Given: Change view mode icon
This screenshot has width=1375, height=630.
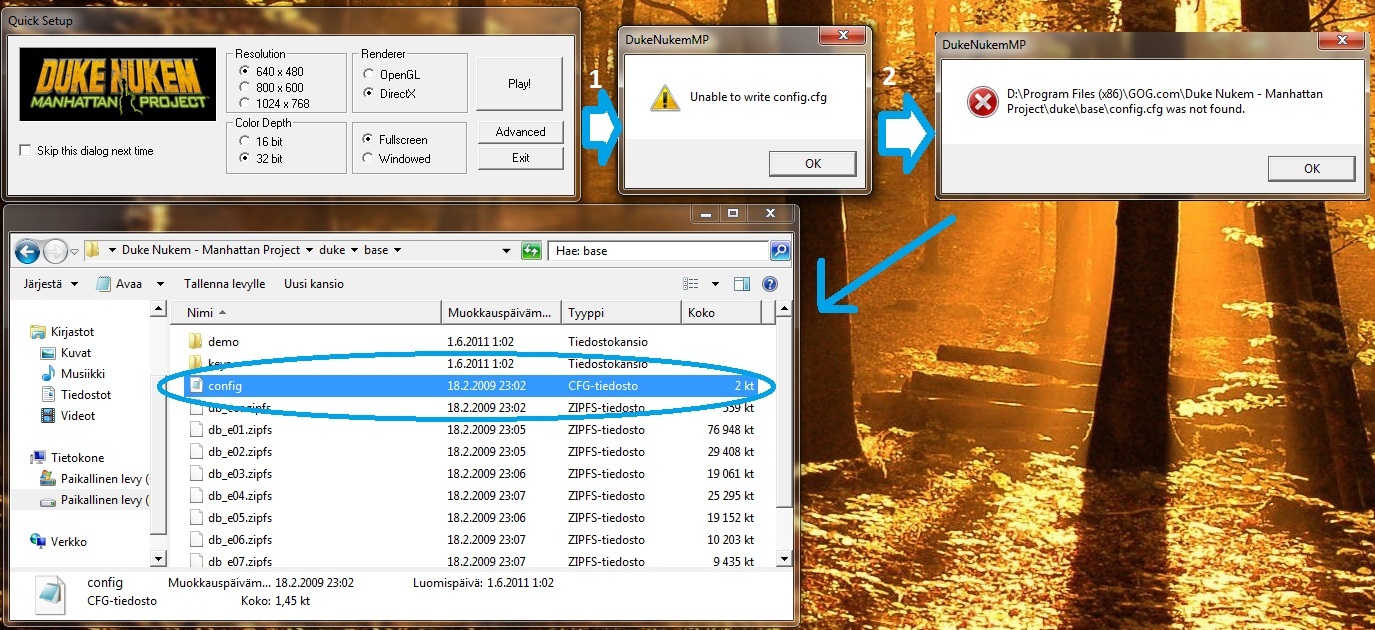Looking at the screenshot, I should pyautogui.click(x=691, y=284).
